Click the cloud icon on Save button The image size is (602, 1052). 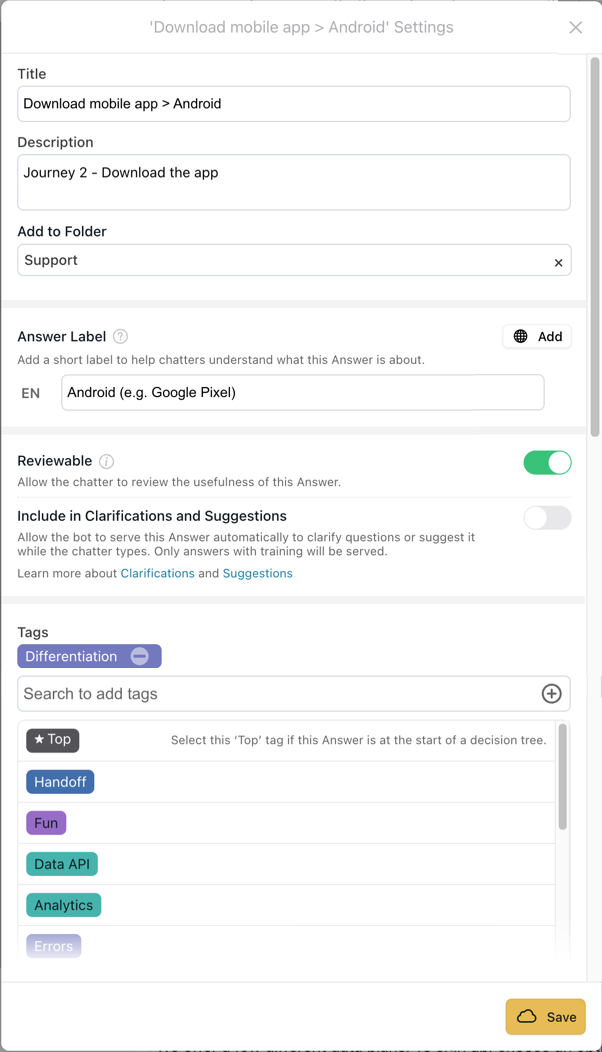(527, 1017)
